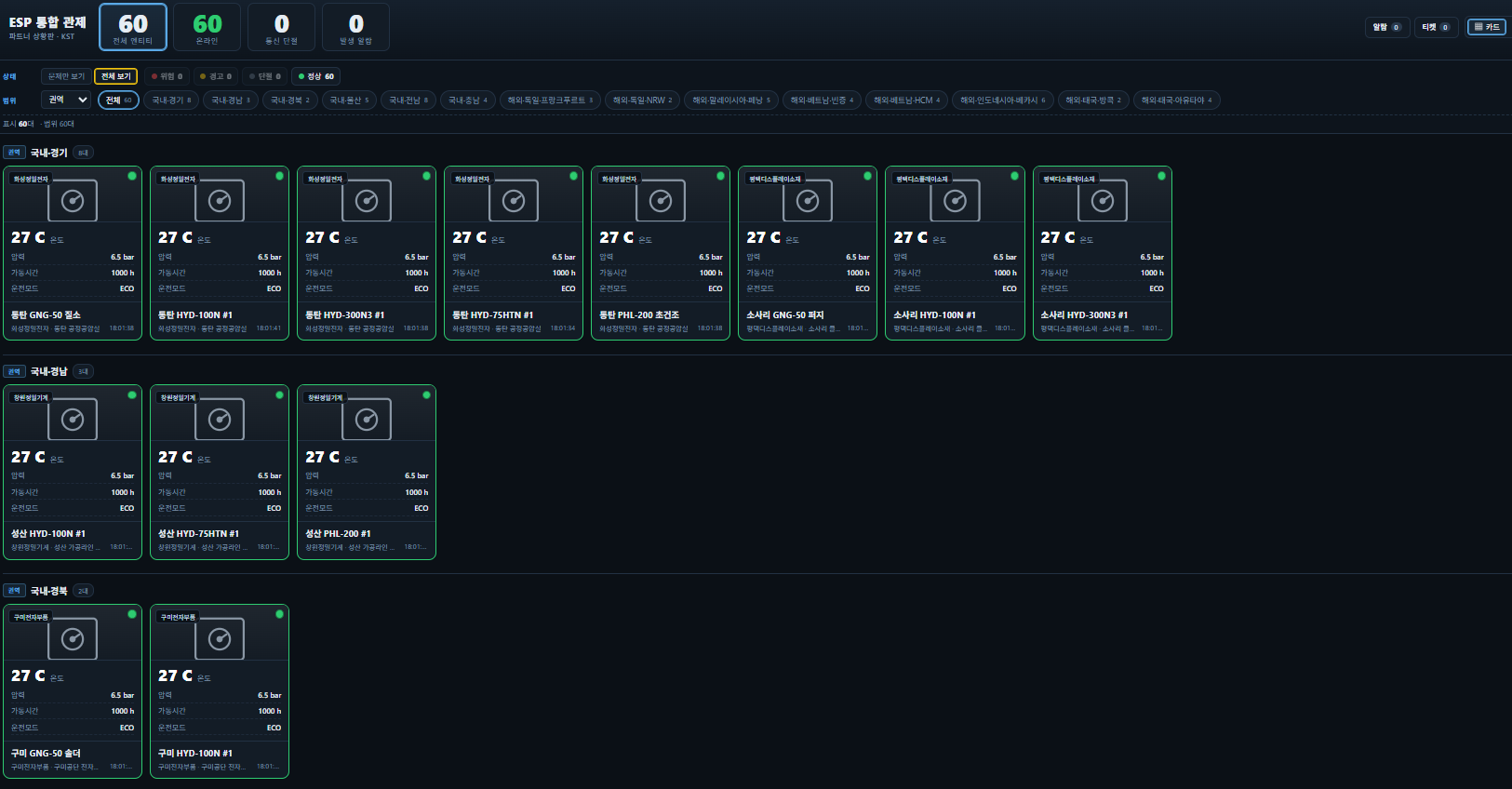Collapse the 국내-경기 region group header
The width and height of the screenshot is (1512, 789).
48,153
